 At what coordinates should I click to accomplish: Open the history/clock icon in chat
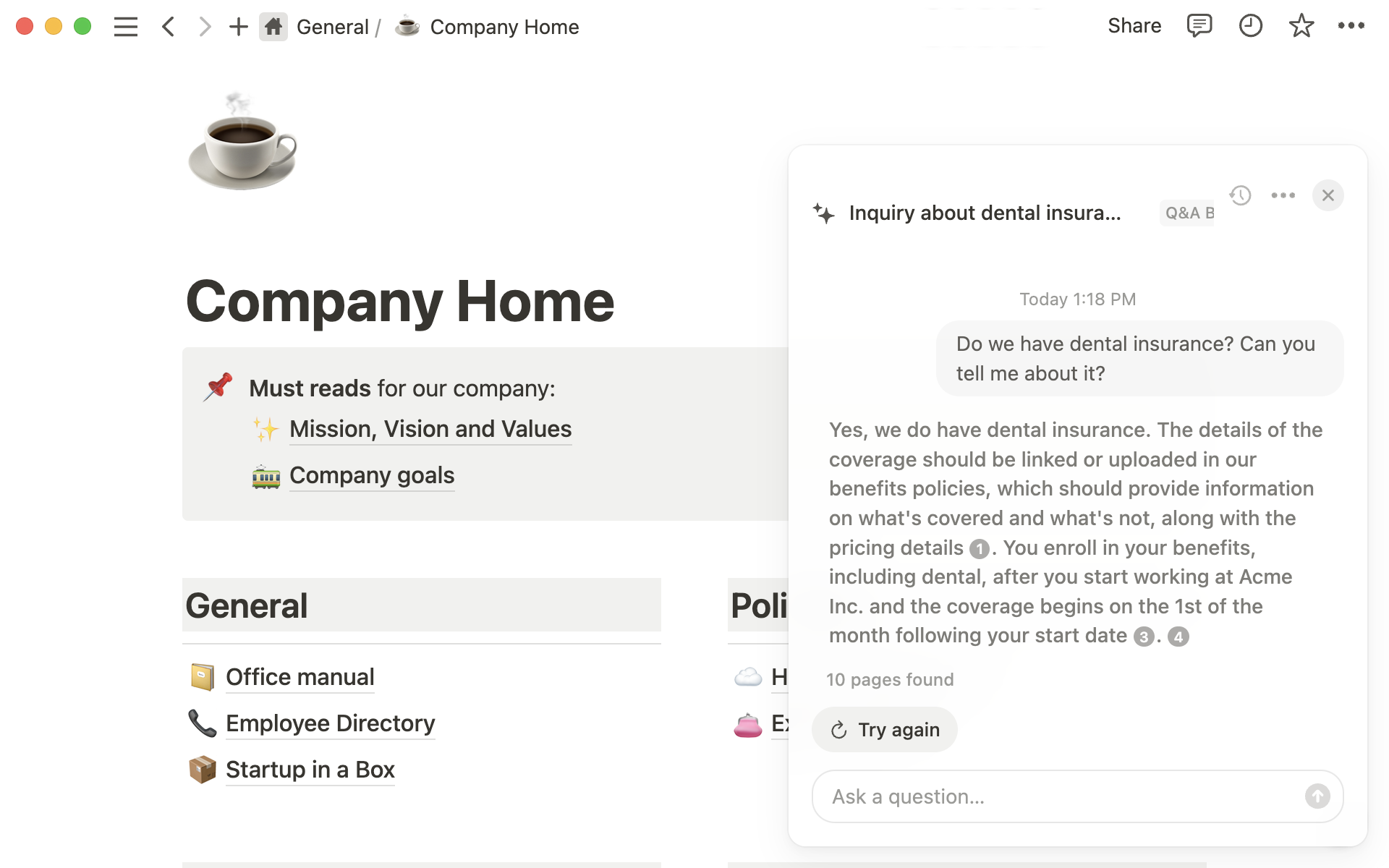click(x=1240, y=195)
